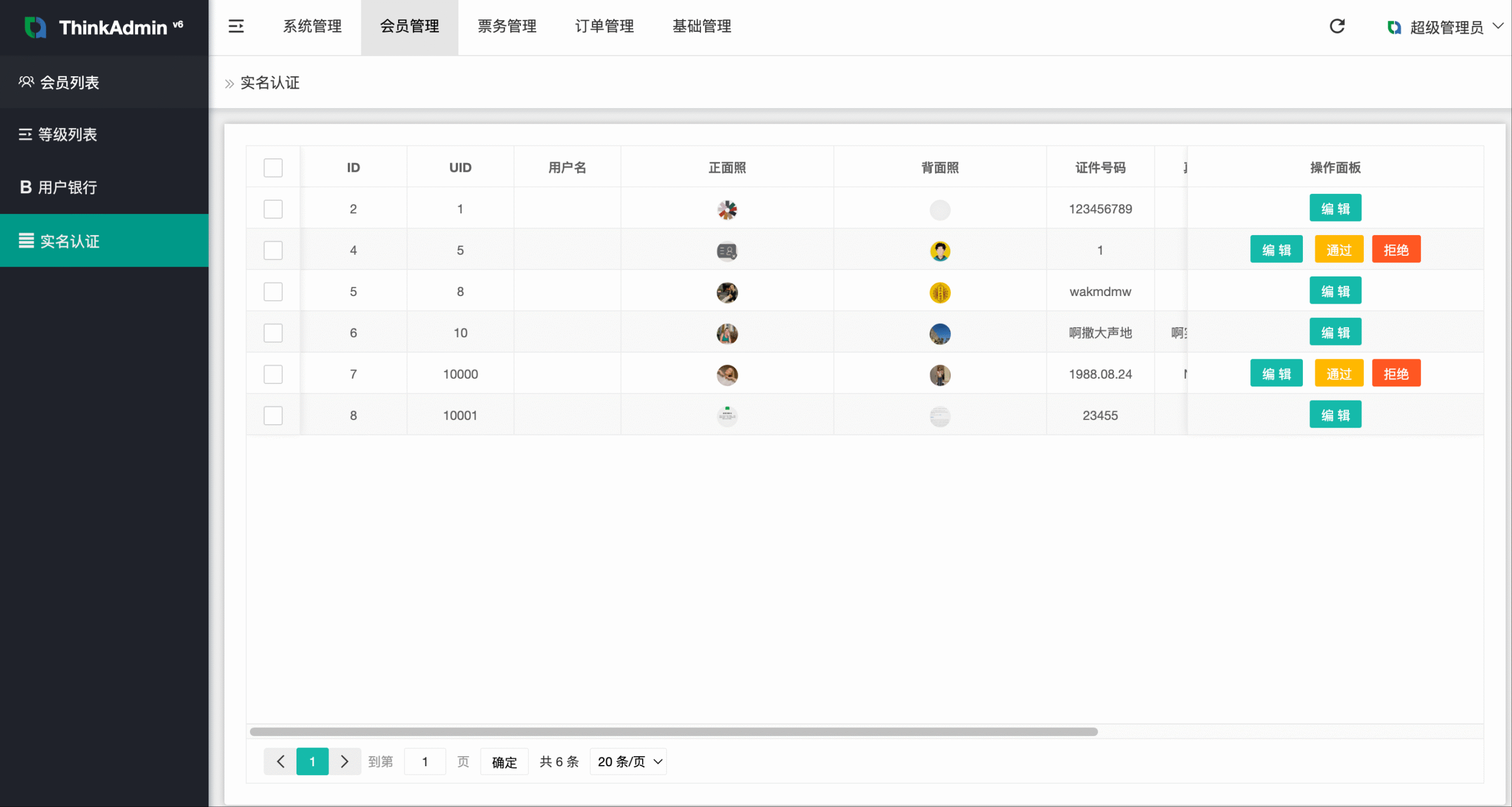Check the row with ID 2

click(x=273, y=209)
